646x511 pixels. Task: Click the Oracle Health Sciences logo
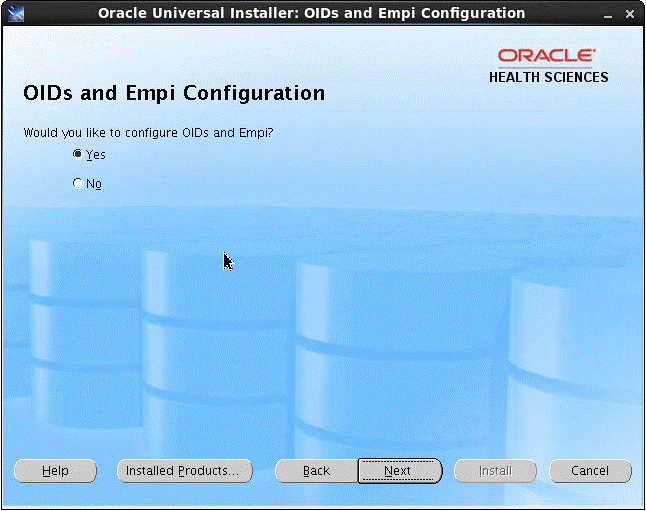pos(548,66)
